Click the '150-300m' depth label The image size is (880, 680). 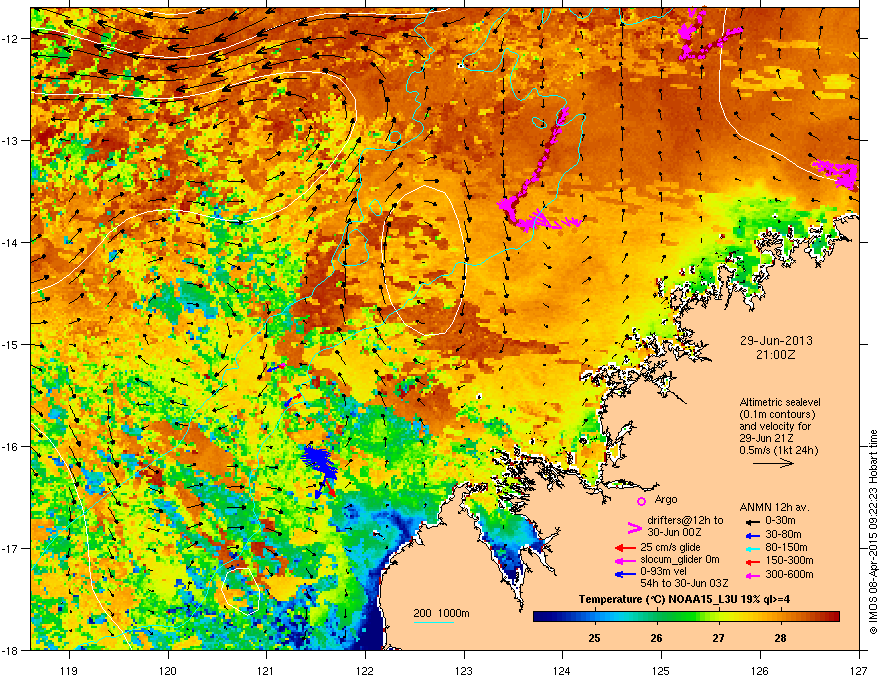point(789,560)
